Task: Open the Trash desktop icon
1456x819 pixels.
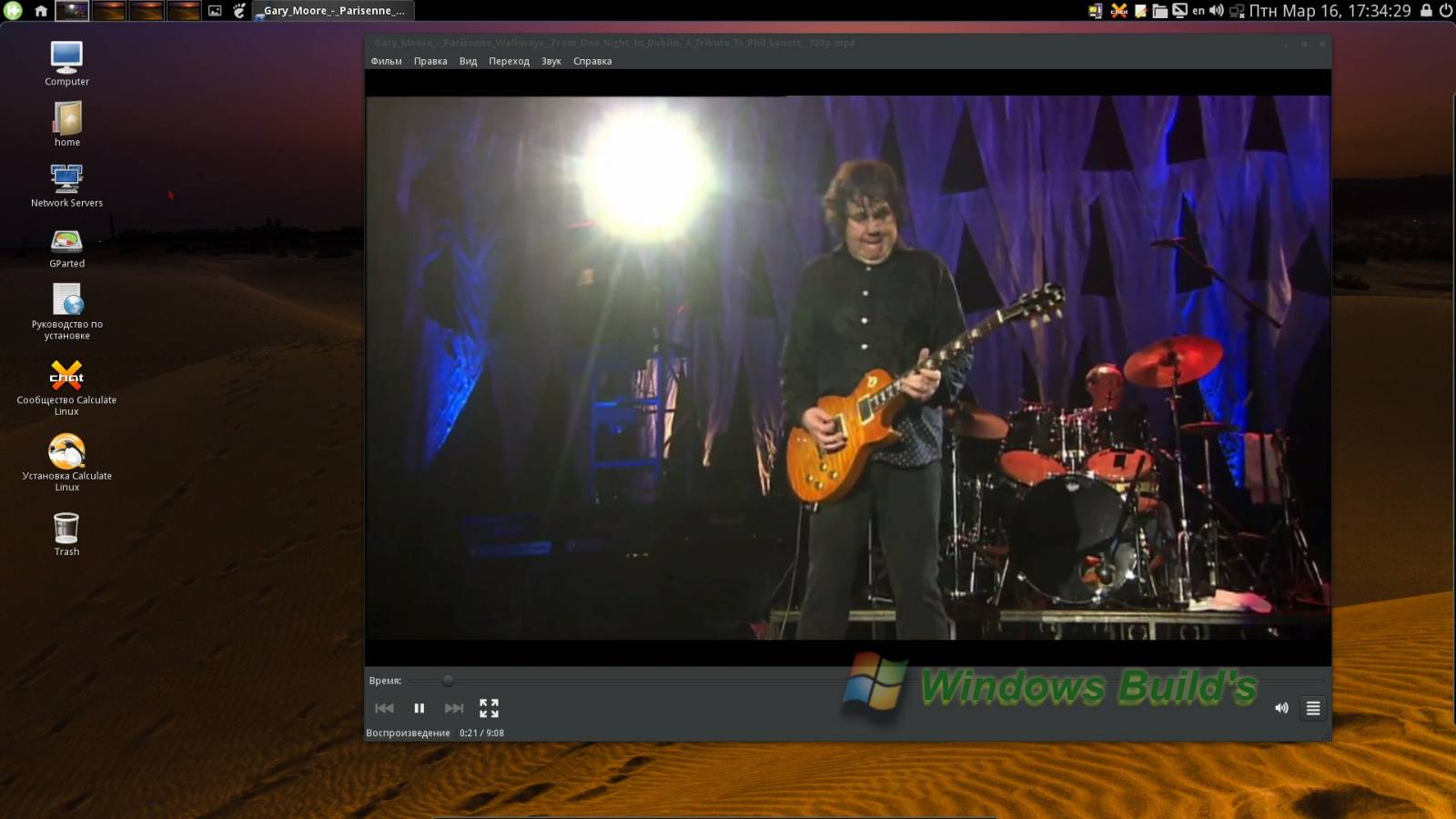Action: [66, 533]
